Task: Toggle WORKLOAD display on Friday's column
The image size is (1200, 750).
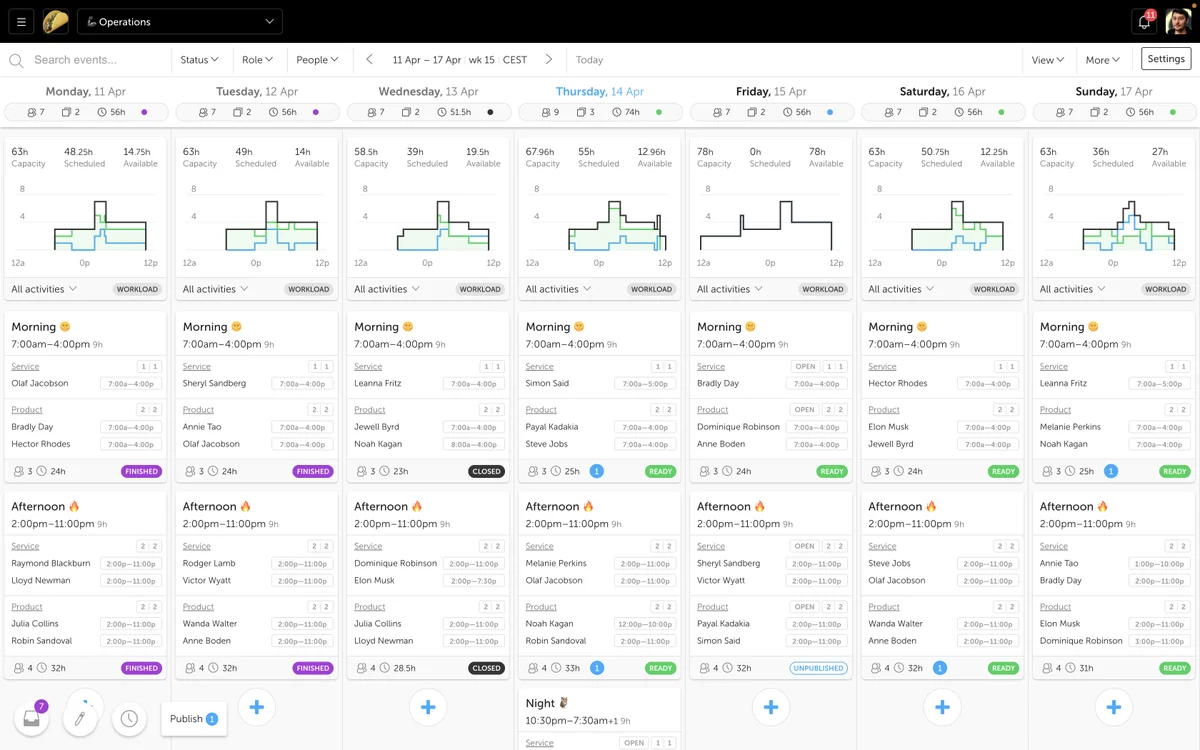Action: 823,289
